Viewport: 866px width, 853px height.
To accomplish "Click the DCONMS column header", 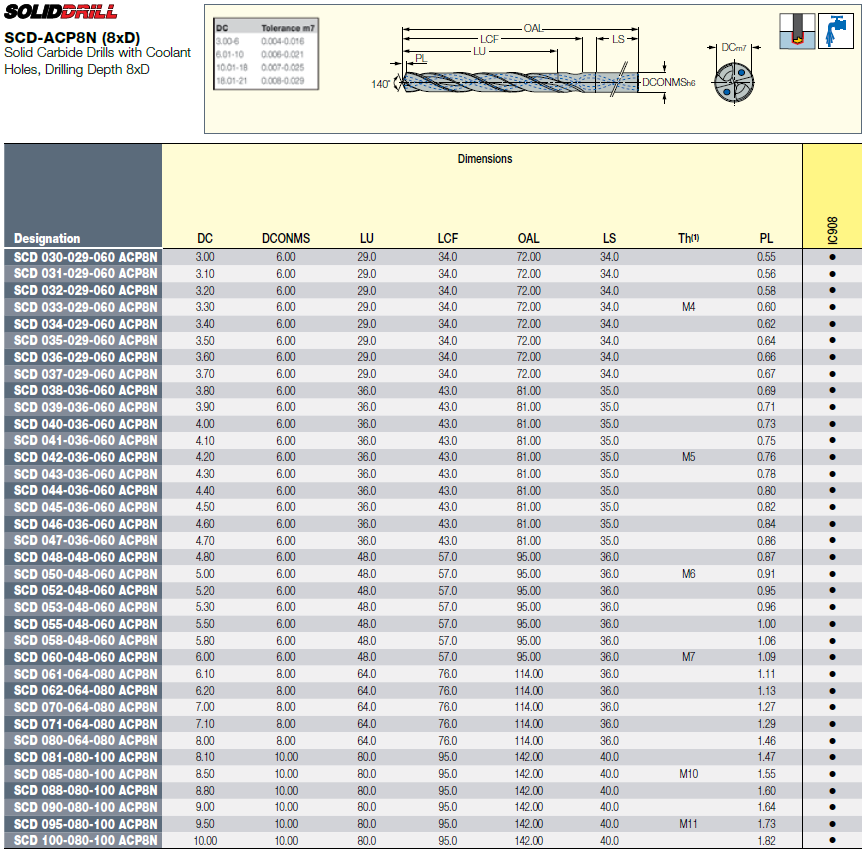I will coord(286,239).
